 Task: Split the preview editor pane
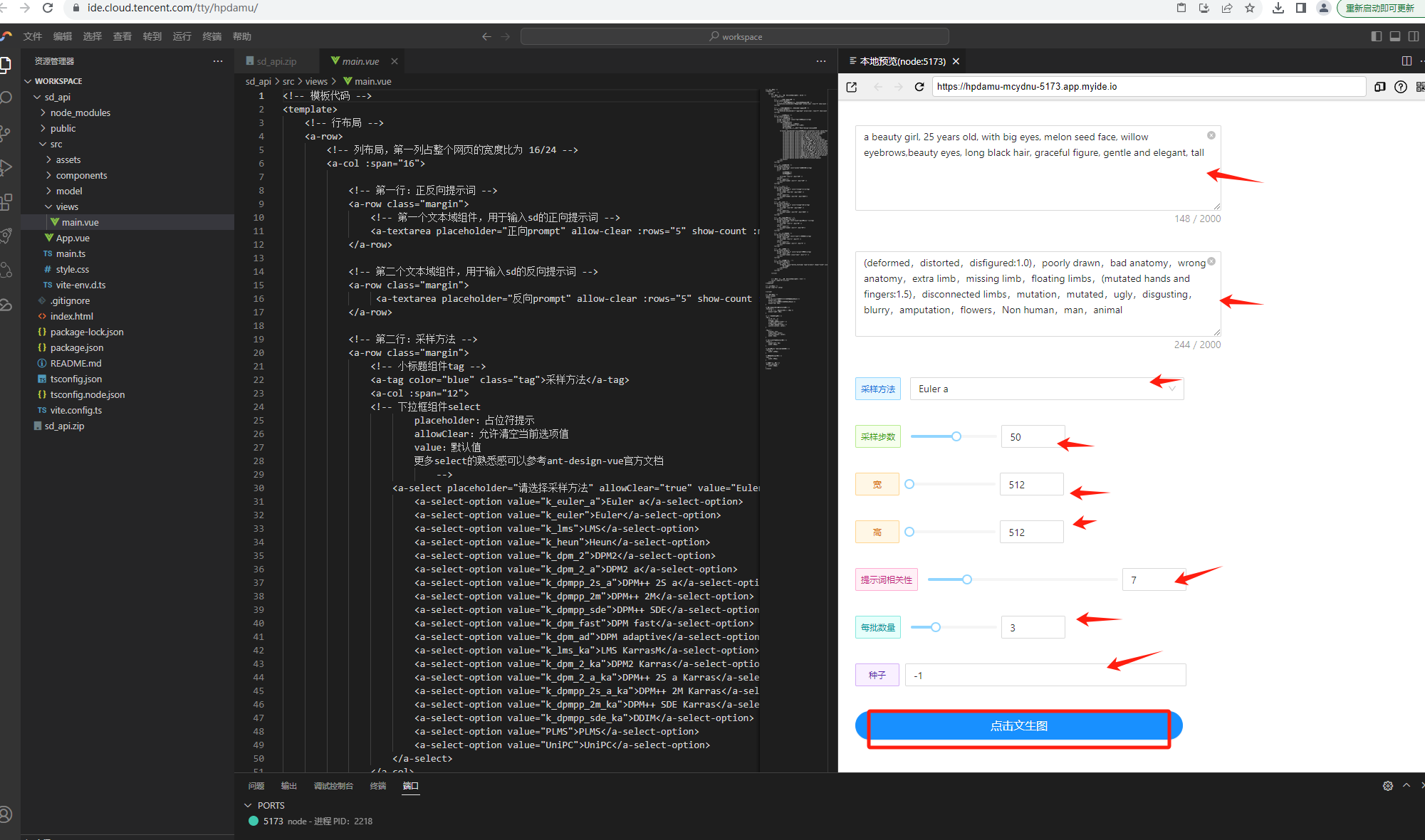click(1406, 61)
